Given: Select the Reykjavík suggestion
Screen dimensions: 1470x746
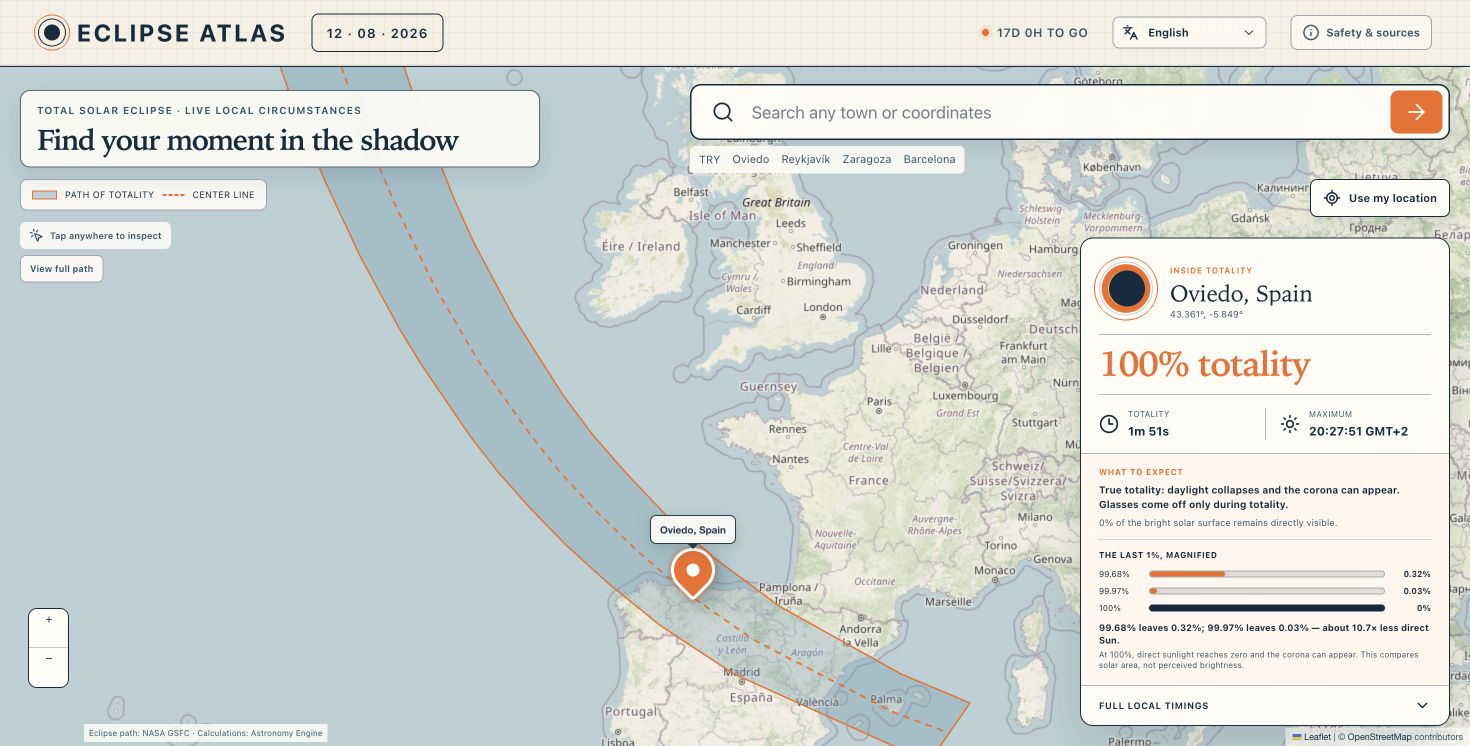Looking at the screenshot, I should pos(806,160).
